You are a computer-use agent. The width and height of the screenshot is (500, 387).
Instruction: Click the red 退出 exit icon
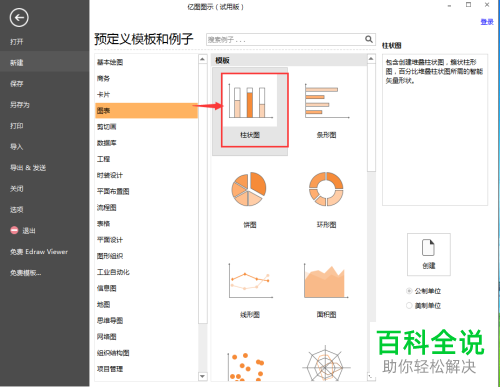(x=14, y=230)
